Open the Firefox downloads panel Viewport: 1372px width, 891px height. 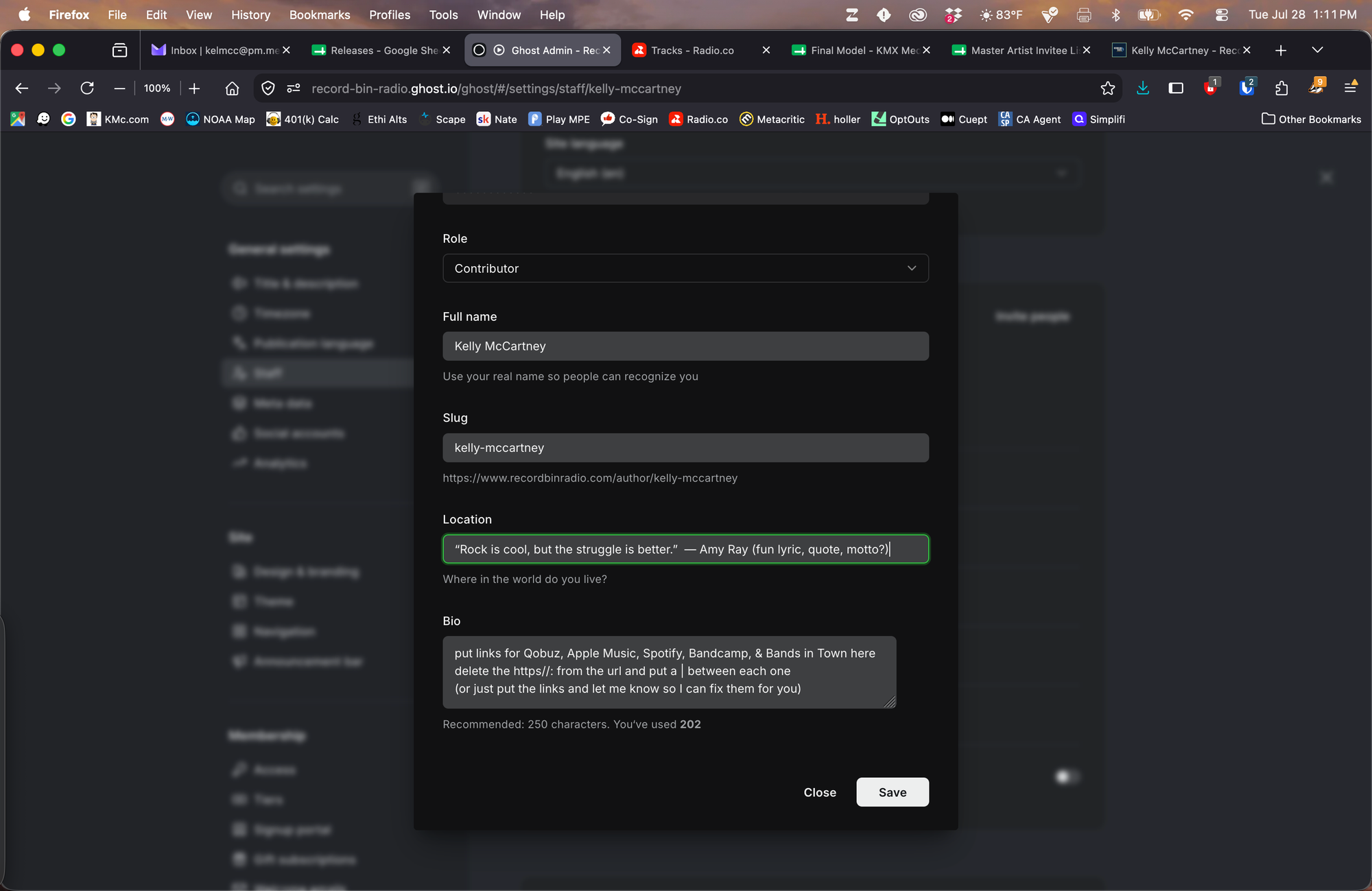pyautogui.click(x=1143, y=88)
